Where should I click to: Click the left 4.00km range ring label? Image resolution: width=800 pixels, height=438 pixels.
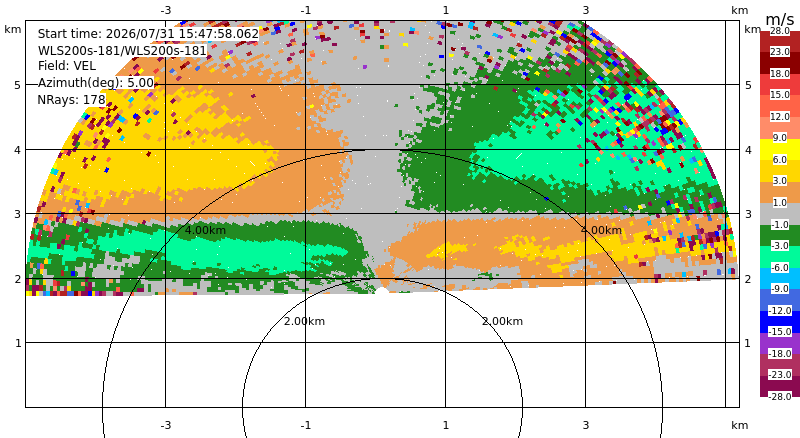205,230
